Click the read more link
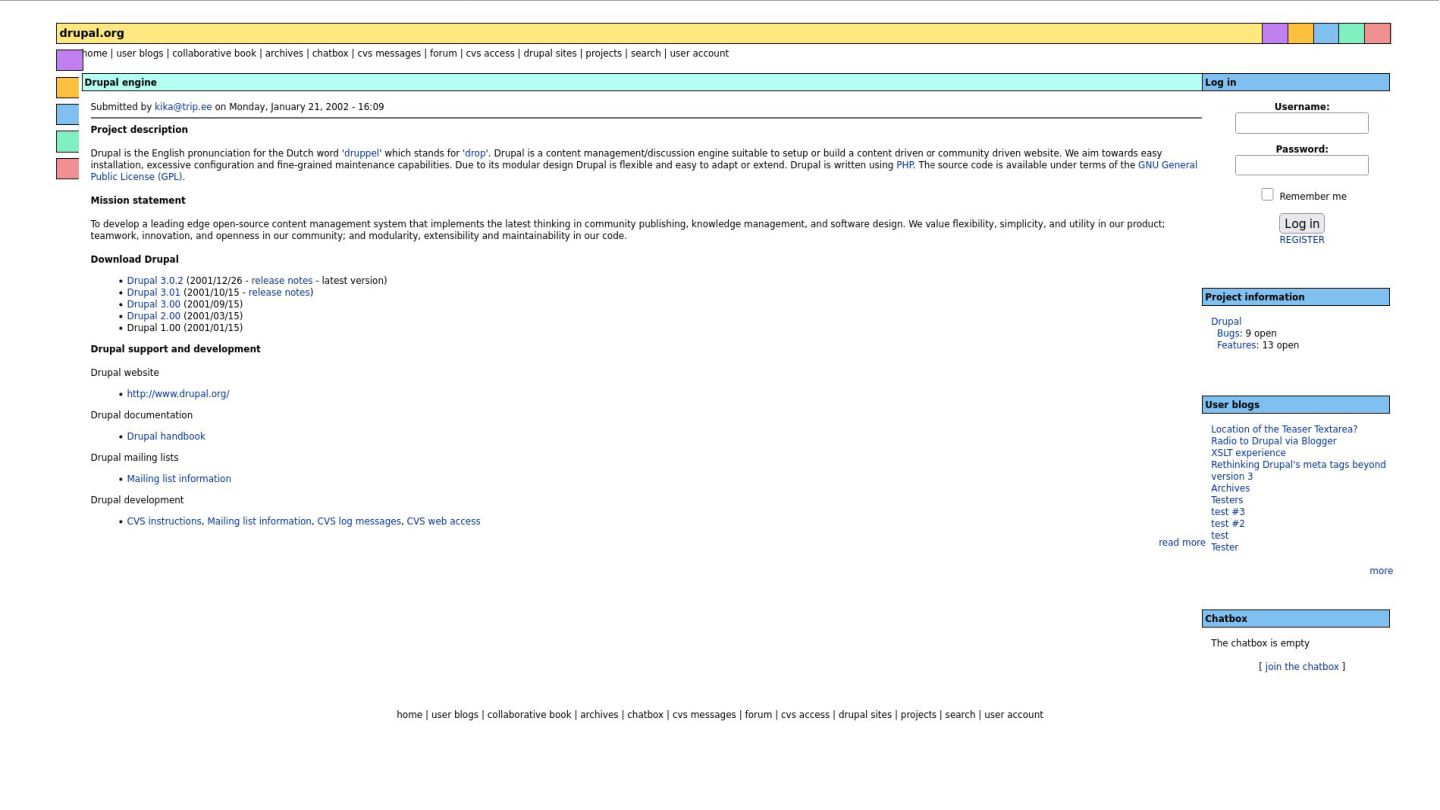Viewport: 1440px width, 810px height. [1182, 543]
